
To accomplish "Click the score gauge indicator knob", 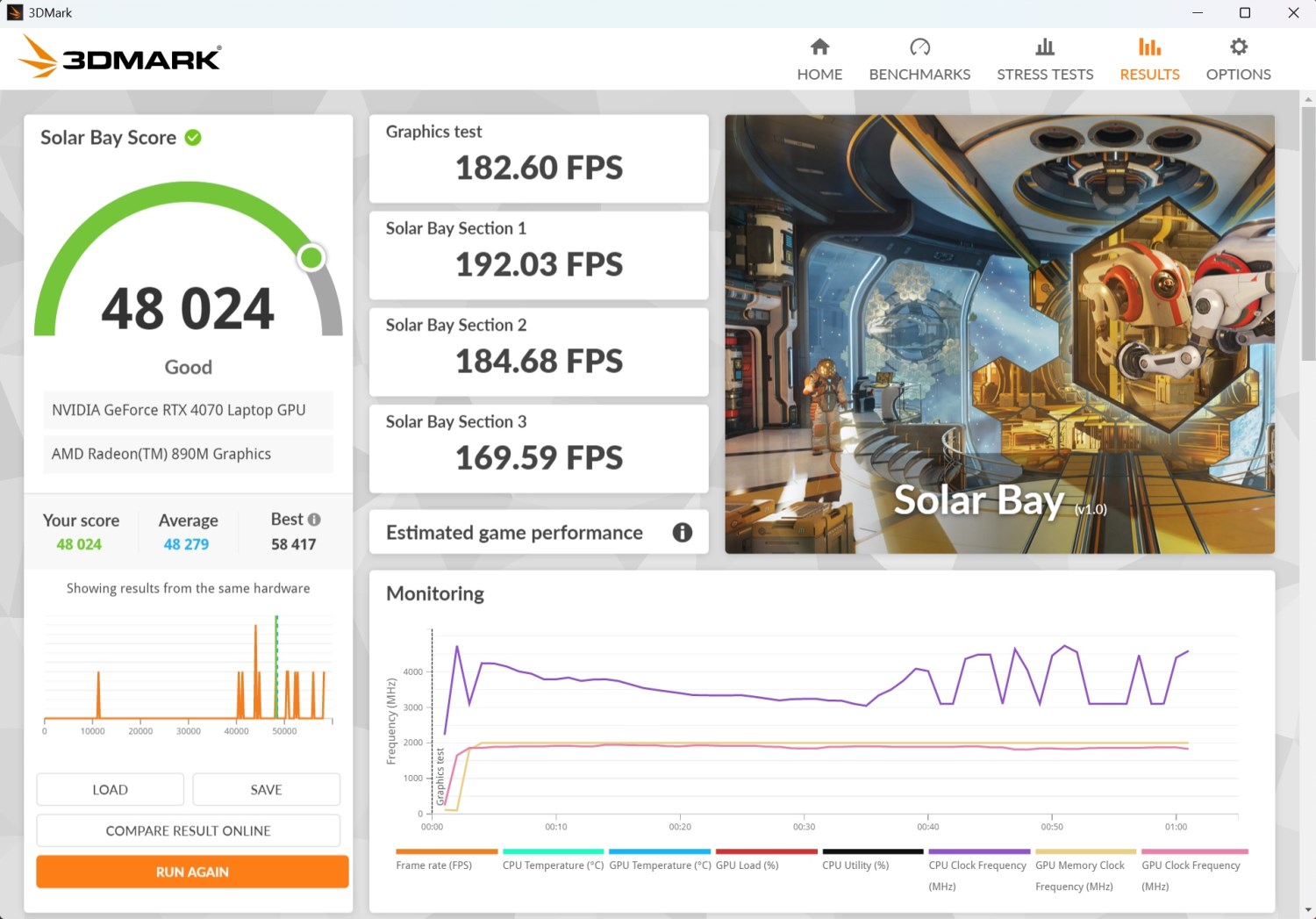I will pyautogui.click(x=311, y=257).
